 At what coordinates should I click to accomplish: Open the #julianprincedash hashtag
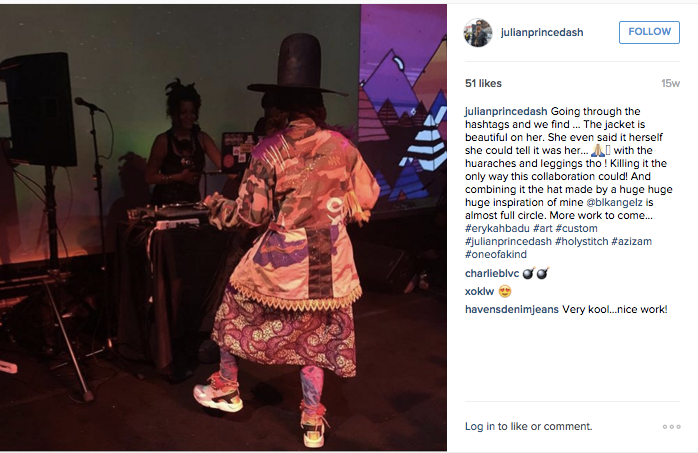pyautogui.click(x=508, y=241)
